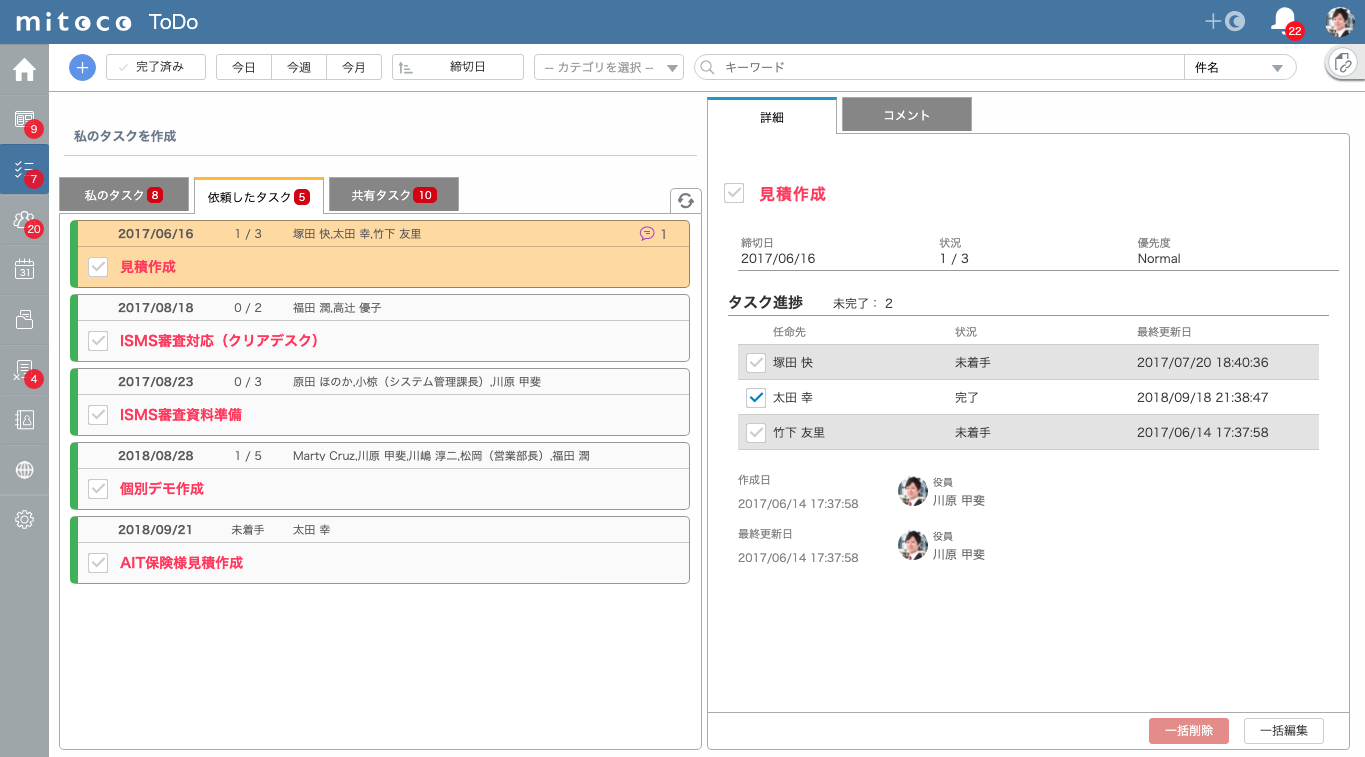Viewport: 1365px width, 757px height.
Task: Click the 2018/09/18 21:38:47 update timestamp
Action: coord(1202,398)
